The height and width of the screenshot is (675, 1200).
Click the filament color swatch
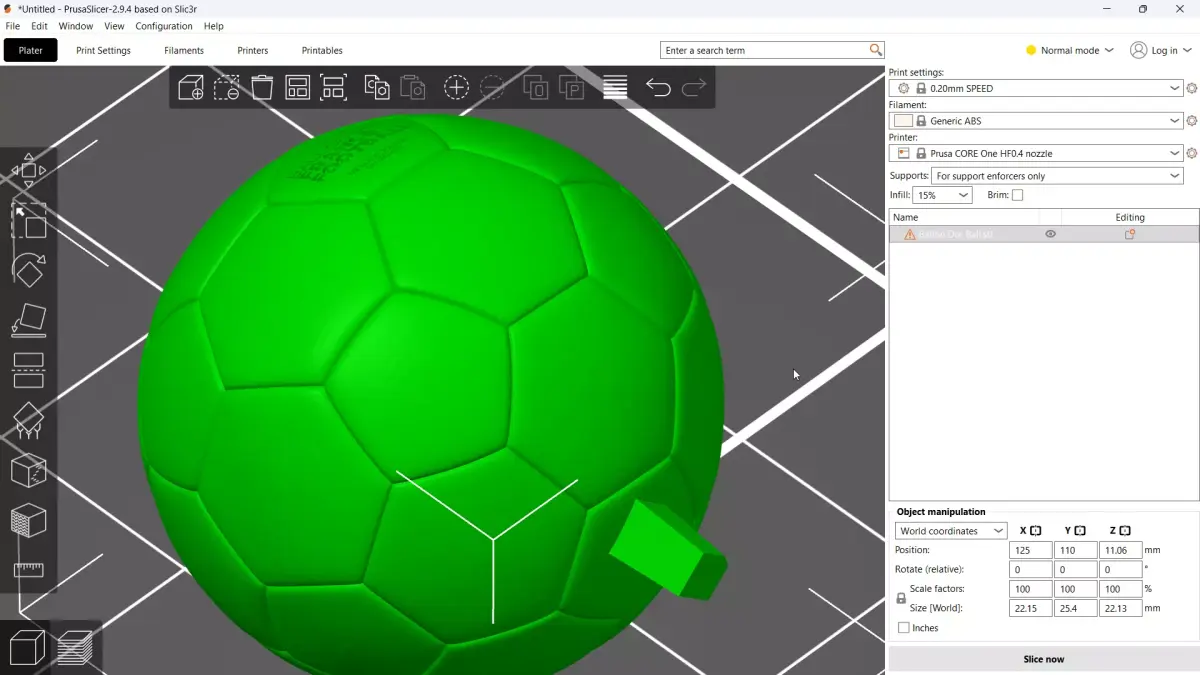(903, 121)
